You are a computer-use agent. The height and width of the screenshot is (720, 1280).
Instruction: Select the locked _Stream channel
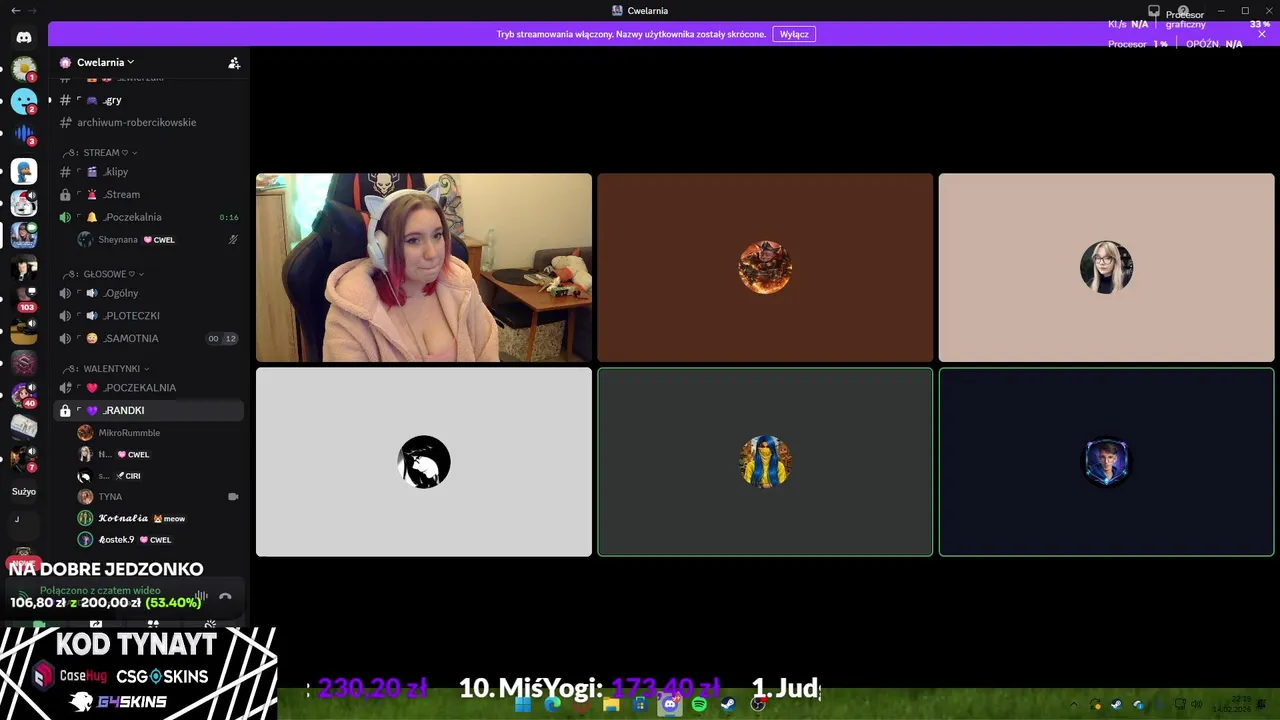pyautogui.click(x=148, y=194)
